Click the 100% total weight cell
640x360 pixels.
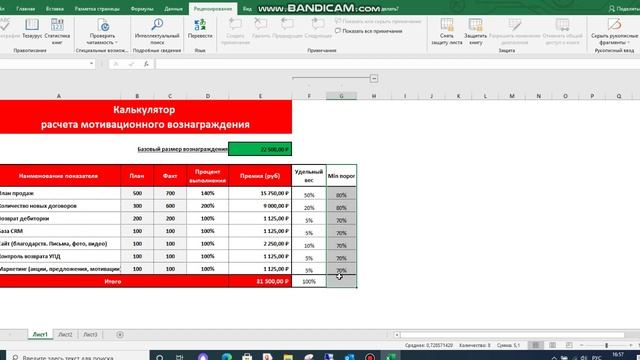click(309, 281)
